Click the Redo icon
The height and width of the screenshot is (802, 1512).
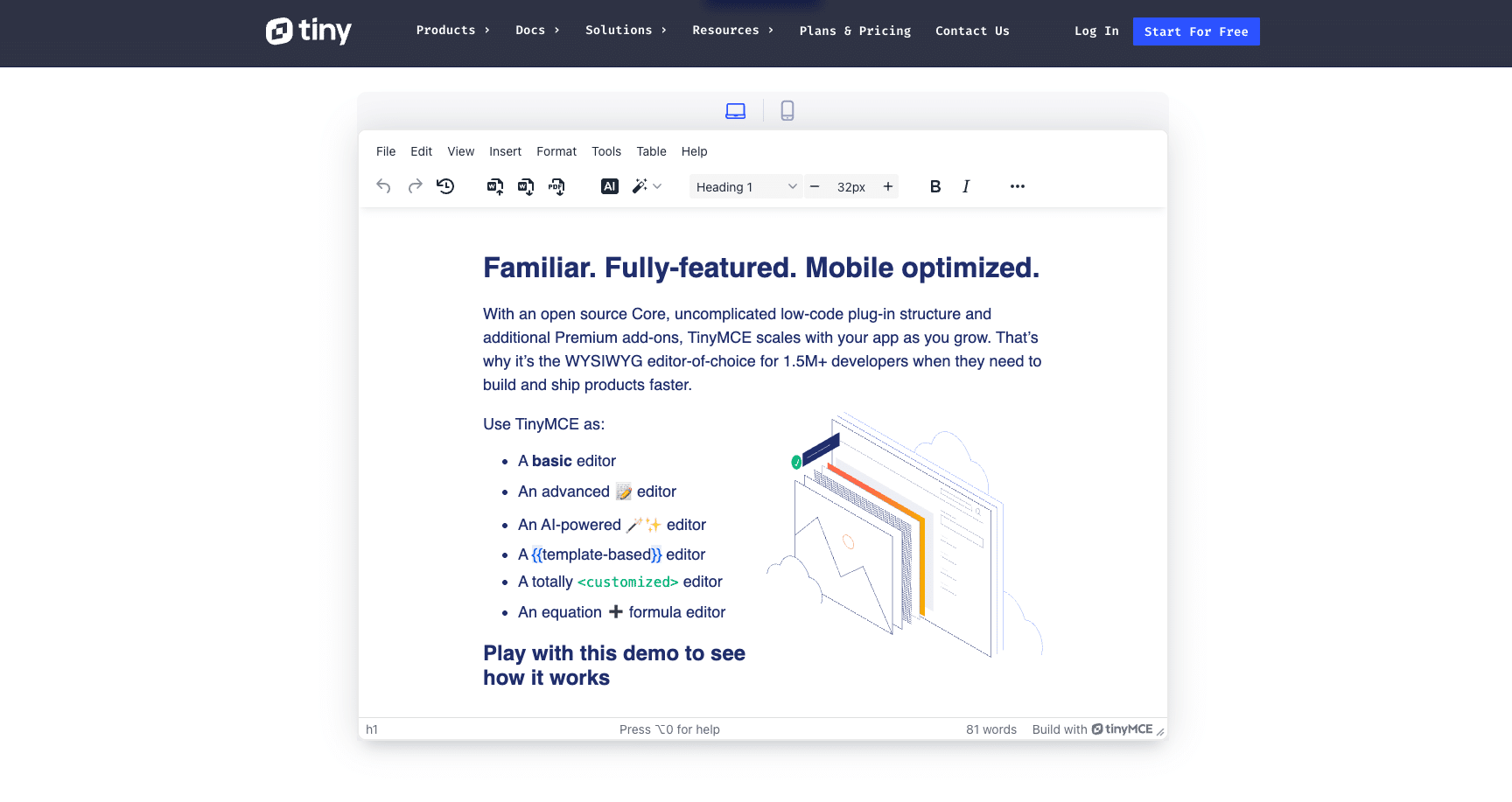[x=414, y=186]
